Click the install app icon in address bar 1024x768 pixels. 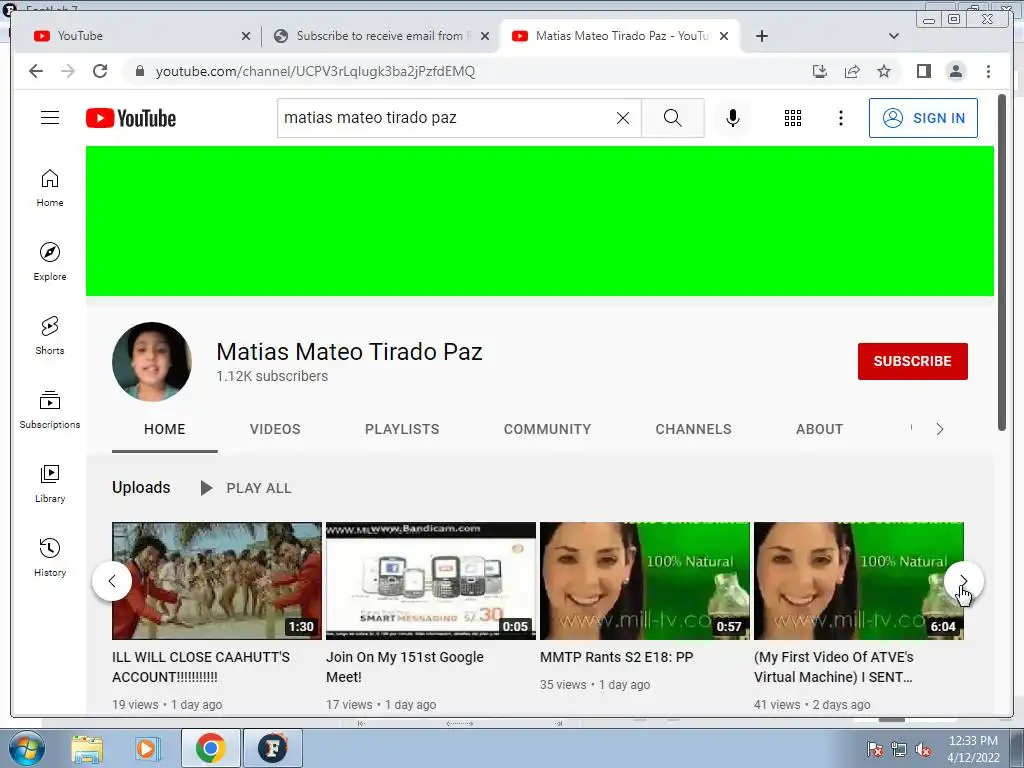pos(820,71)
